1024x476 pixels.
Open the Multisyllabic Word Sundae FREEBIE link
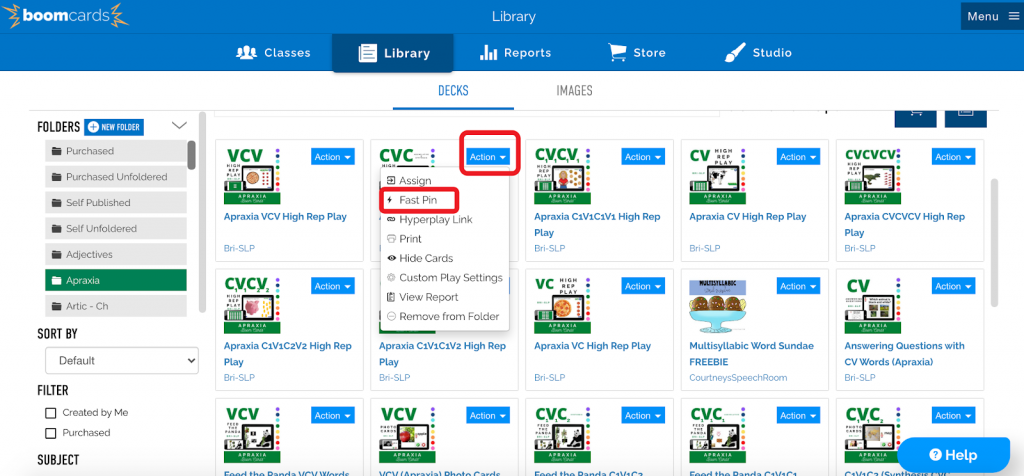[752, 354]
